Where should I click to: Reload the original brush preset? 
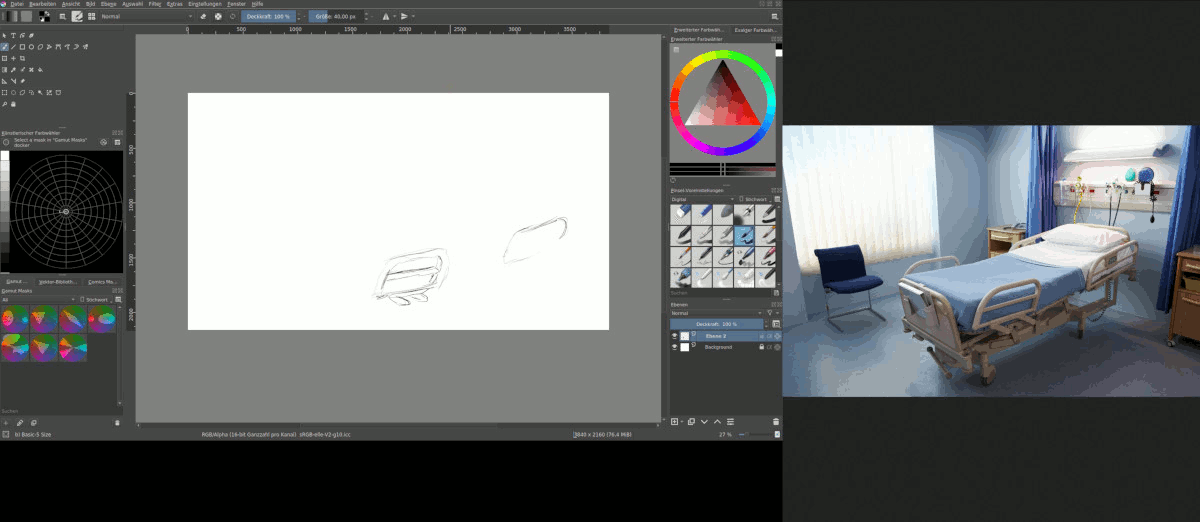233,16
